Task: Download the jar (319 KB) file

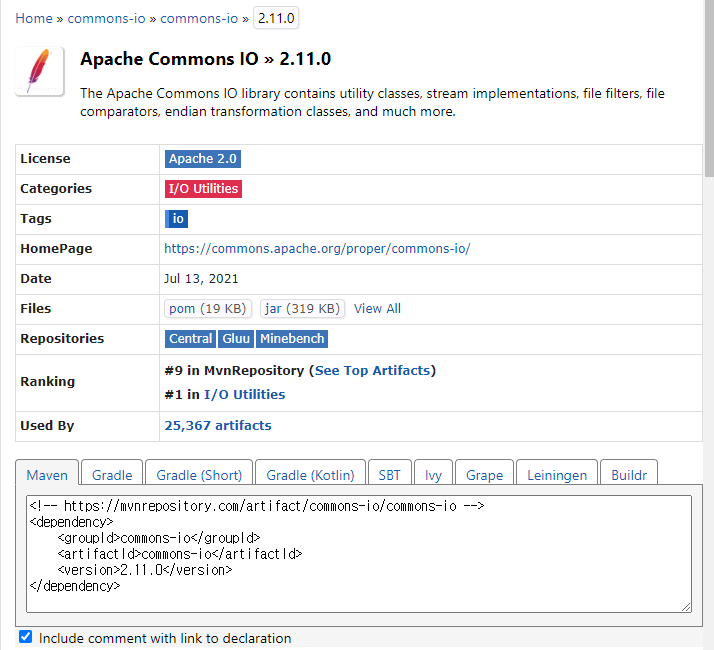Action: click(302, 309)
